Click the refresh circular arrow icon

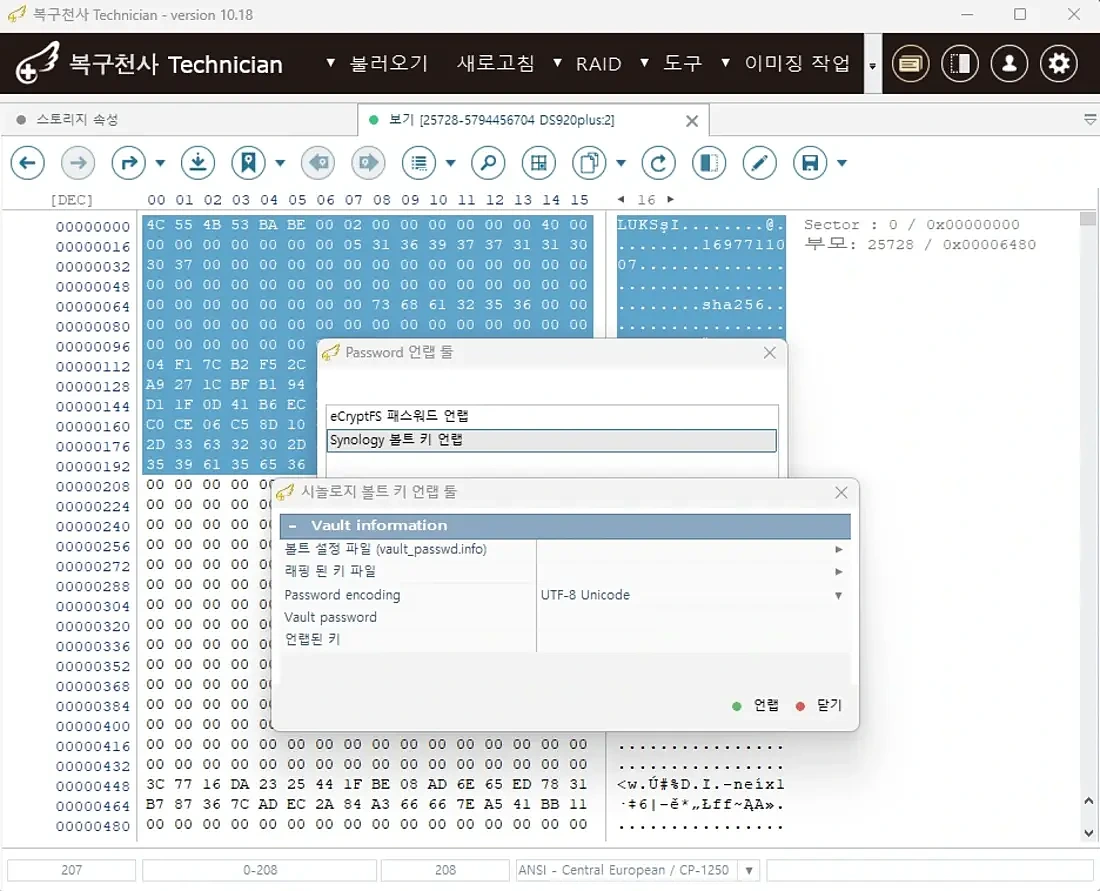(658, 163)
